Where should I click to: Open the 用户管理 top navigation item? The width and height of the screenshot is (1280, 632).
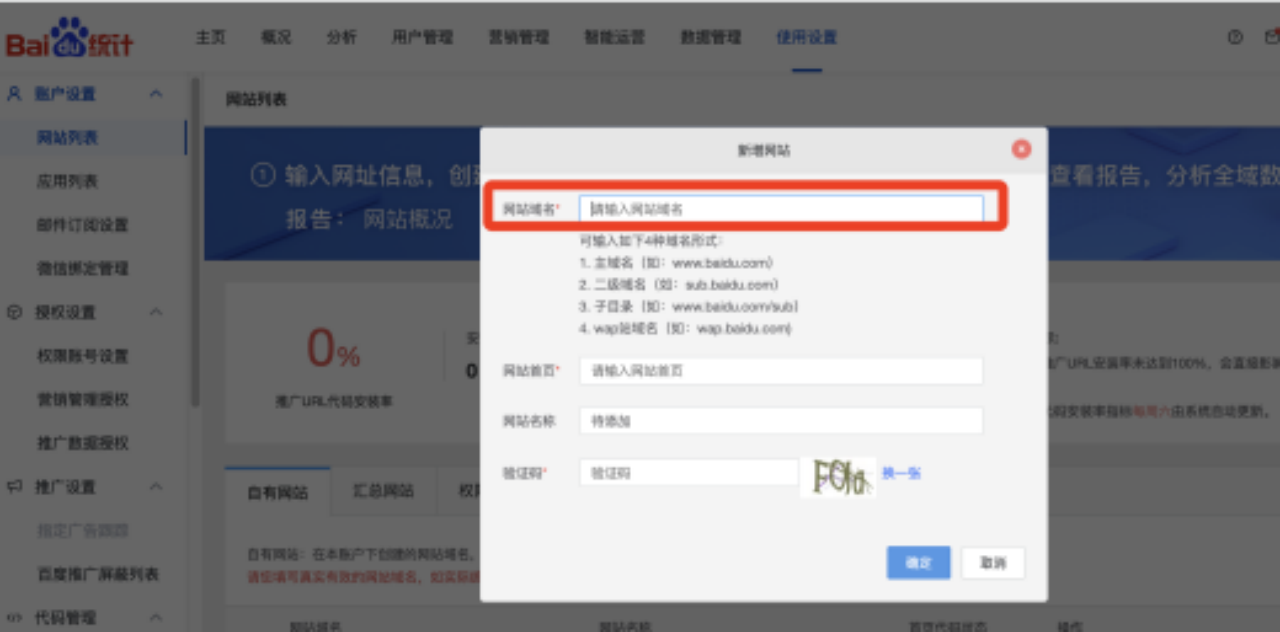(x=422, y=37)
